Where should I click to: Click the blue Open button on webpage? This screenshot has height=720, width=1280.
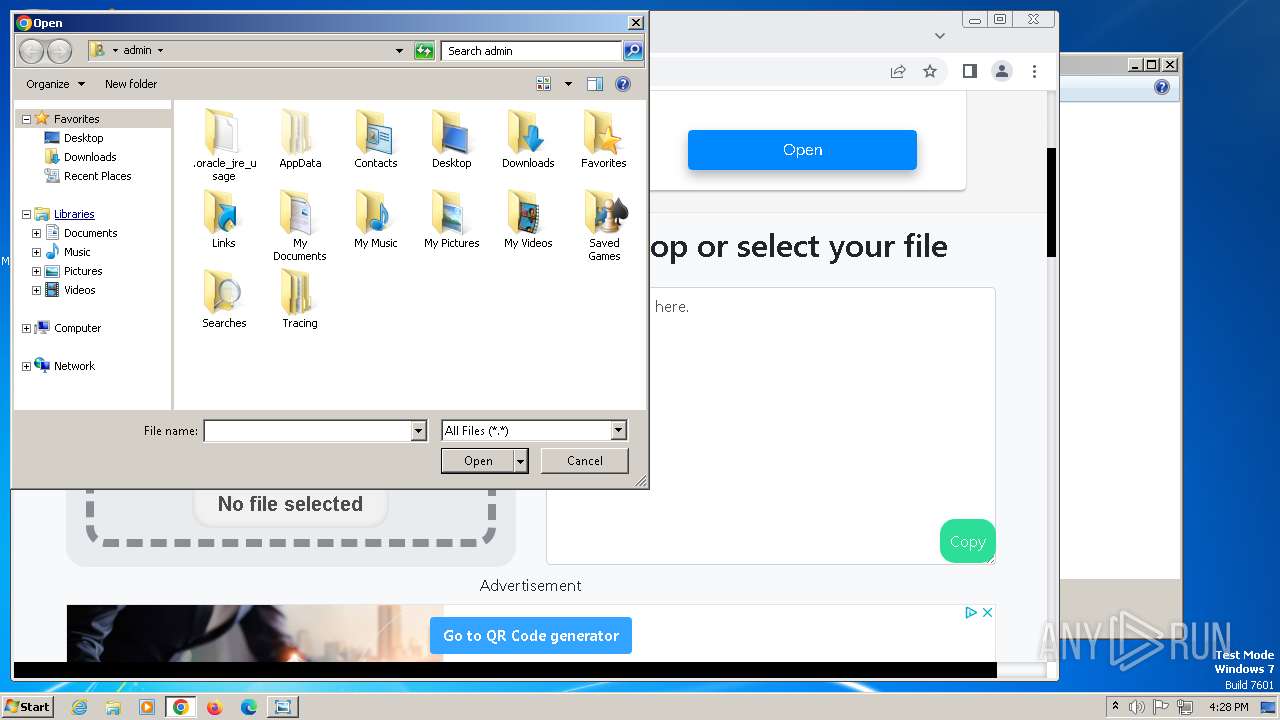(x=802, y=150)
